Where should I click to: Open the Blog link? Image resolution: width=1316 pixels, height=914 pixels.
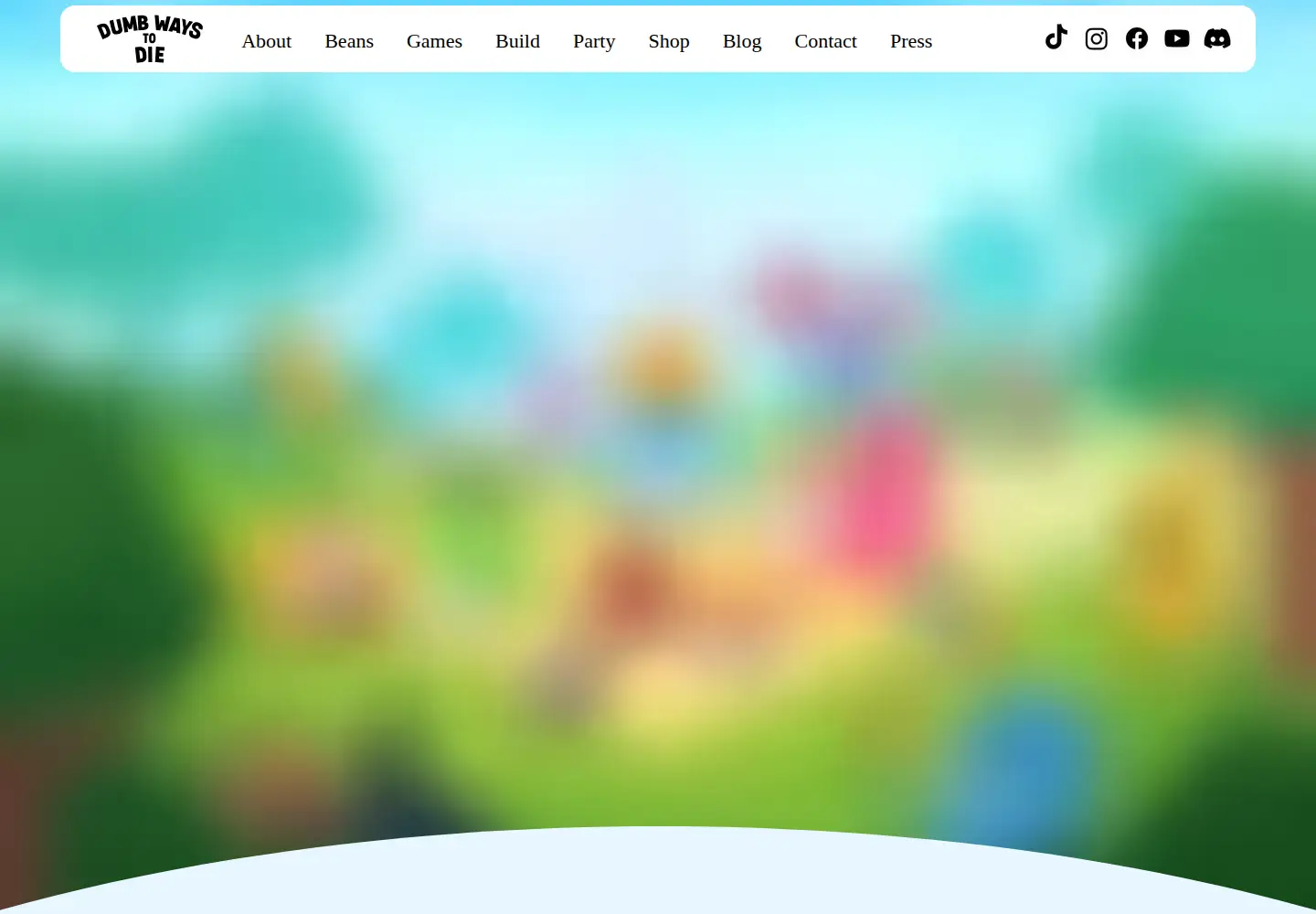(742, 41)
